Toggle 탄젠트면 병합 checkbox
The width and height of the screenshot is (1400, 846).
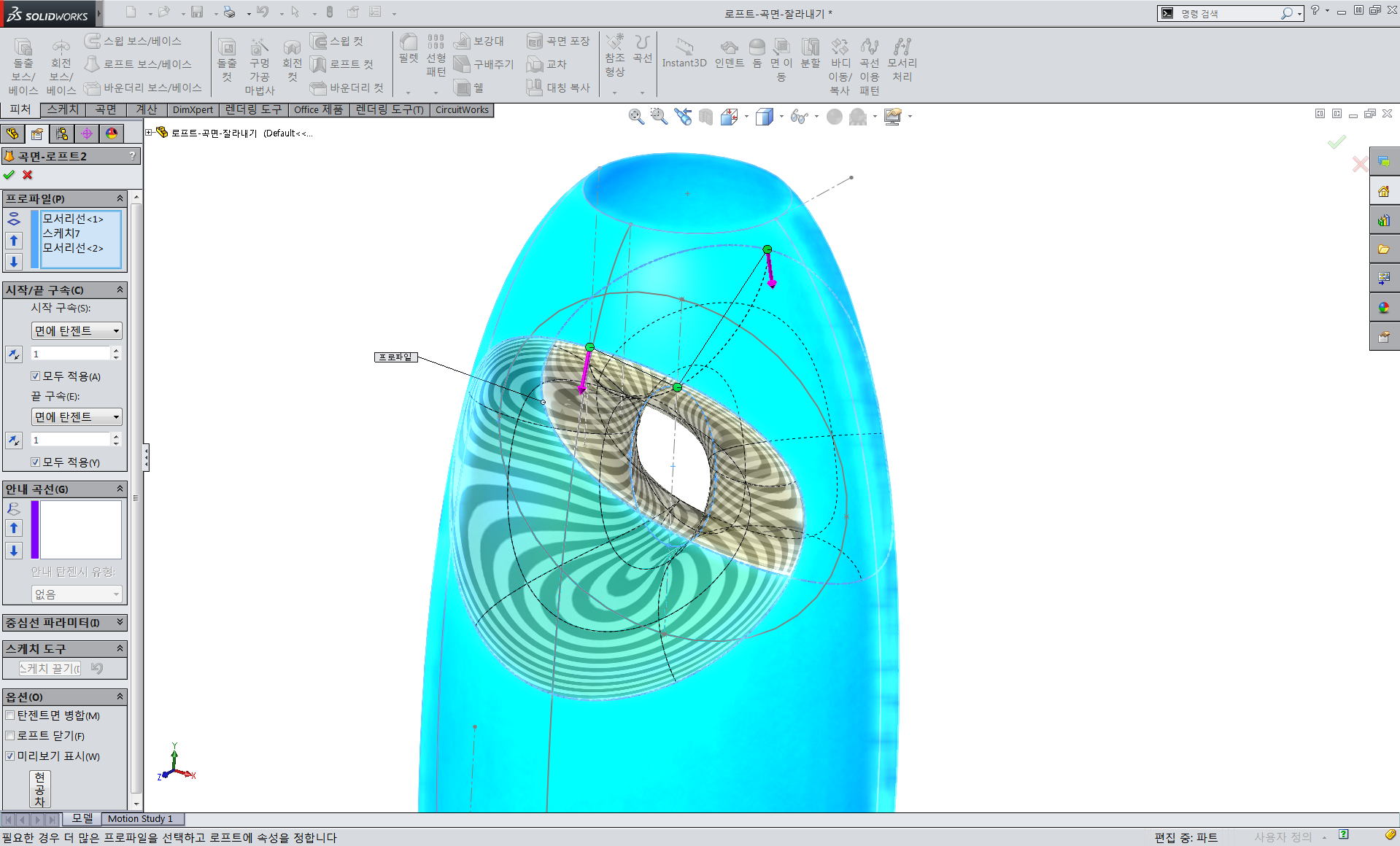pos(10,715)
